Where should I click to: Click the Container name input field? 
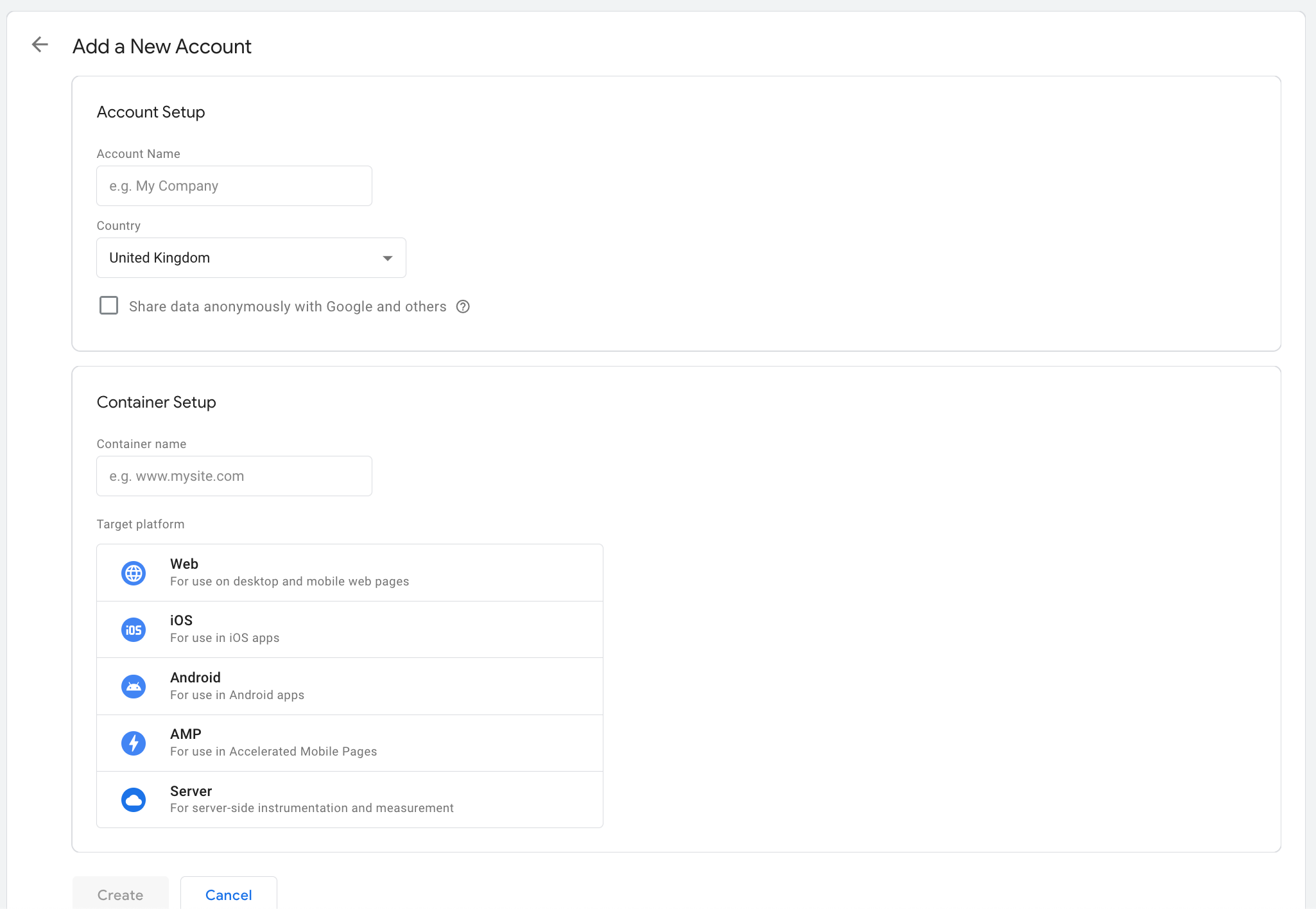[x=234, y=476]
